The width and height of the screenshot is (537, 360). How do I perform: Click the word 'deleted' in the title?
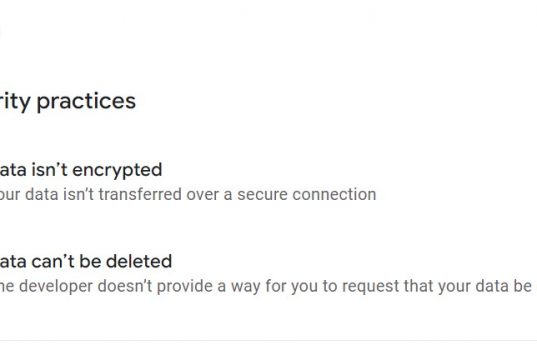coord(139,262)
